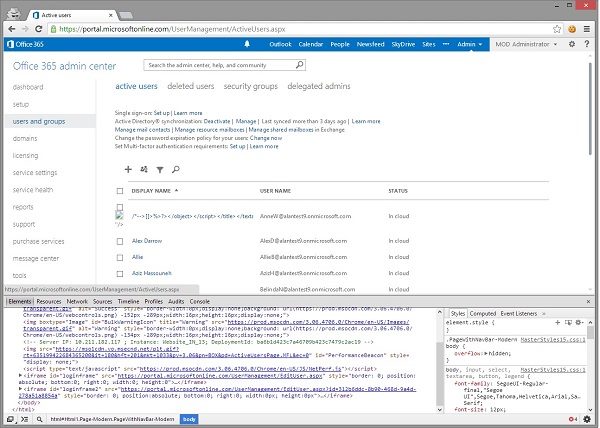Go to domains in the left navigation
Screen dimensions: 600x428
[25, 138]
